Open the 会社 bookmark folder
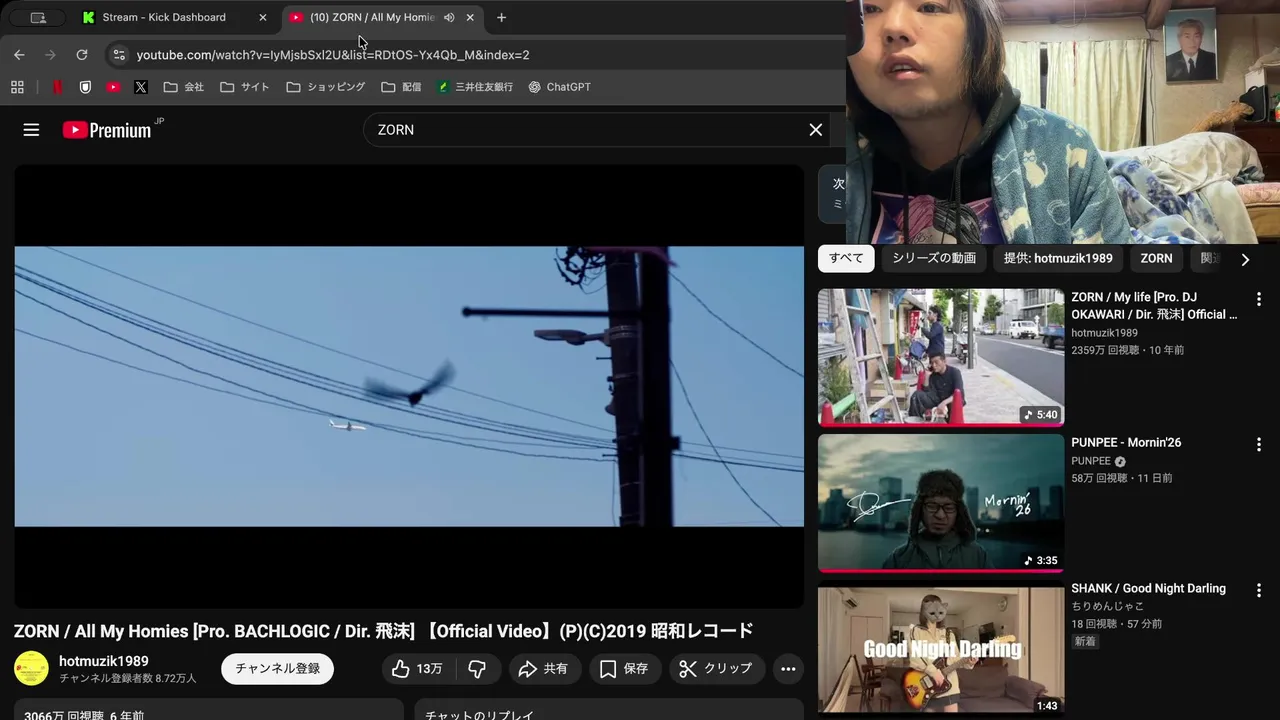The width and height of the screenshot is (1280, 720). (x=184, y=87)
